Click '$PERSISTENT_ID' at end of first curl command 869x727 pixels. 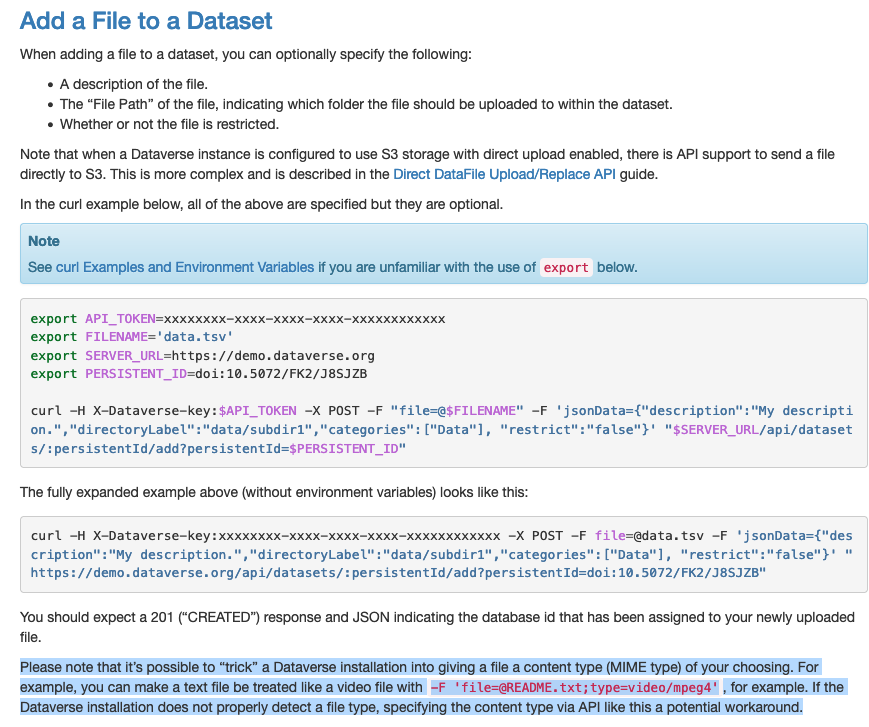tap(344, 448)
